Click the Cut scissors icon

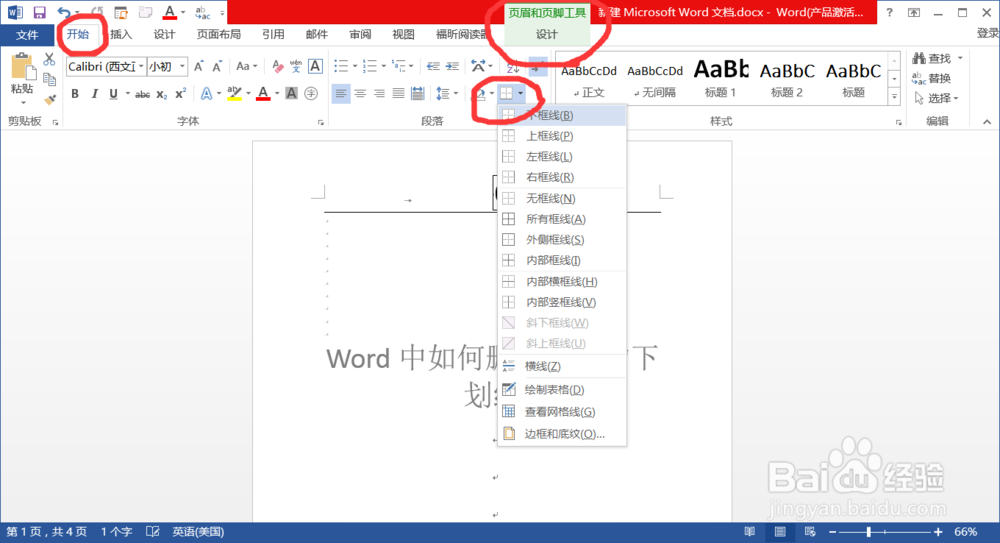(49, 59)
